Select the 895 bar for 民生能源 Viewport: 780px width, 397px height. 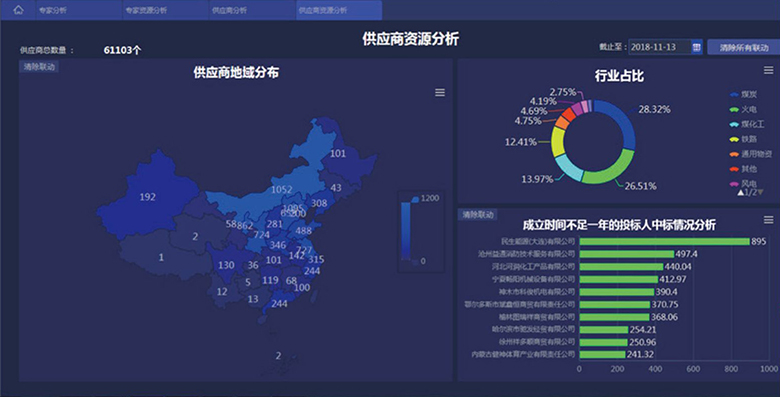coord(665,241)
